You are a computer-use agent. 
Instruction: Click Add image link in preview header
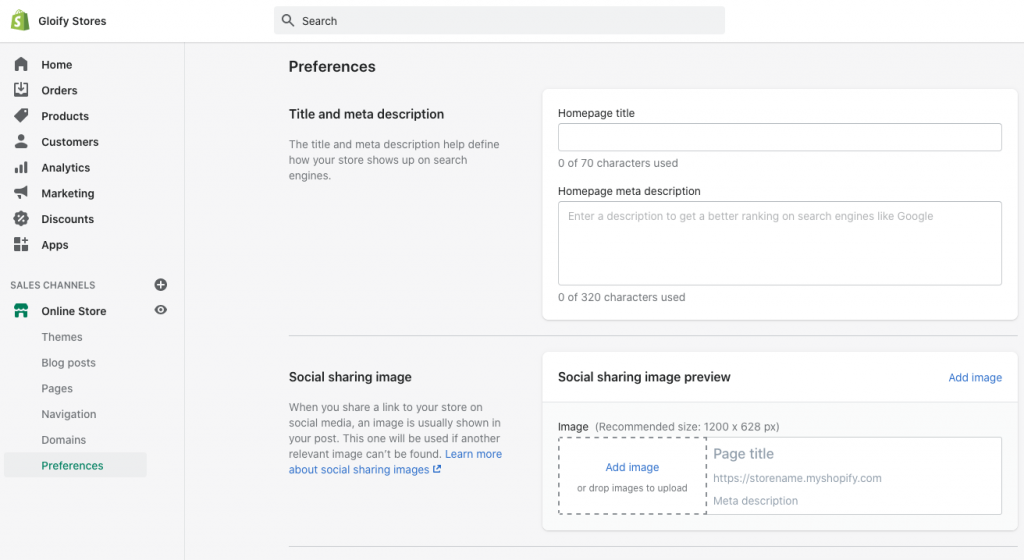[974, 377]
